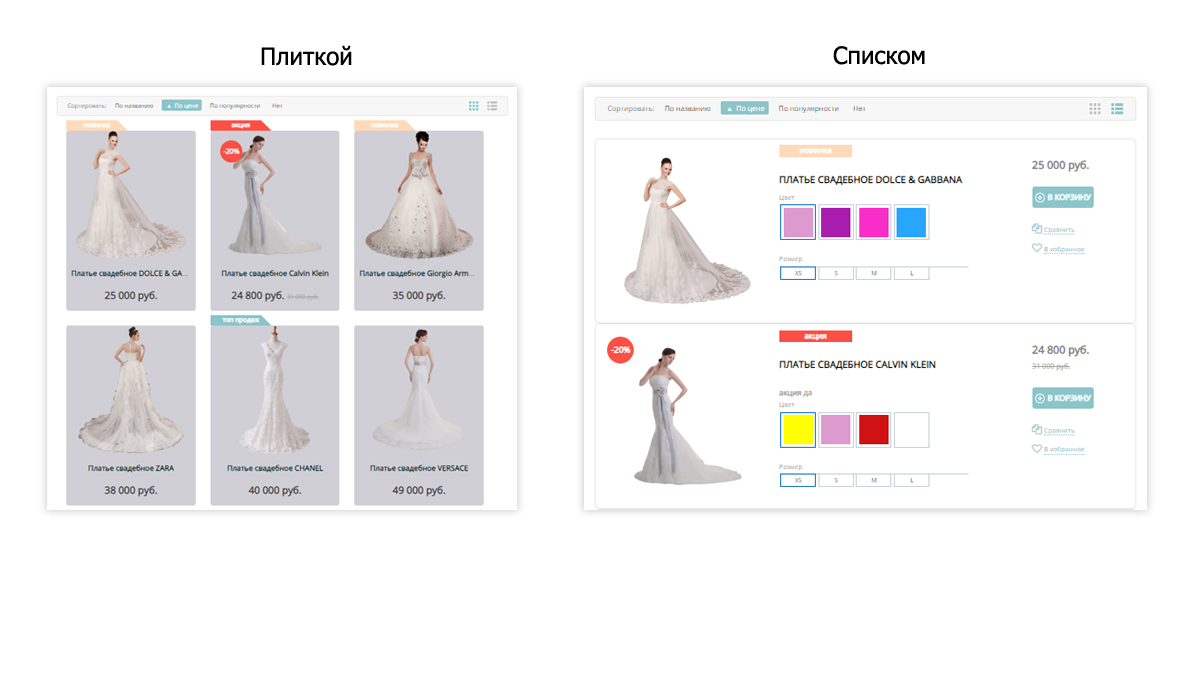Switch to grid view icon in tile panel

coord(474,105)
